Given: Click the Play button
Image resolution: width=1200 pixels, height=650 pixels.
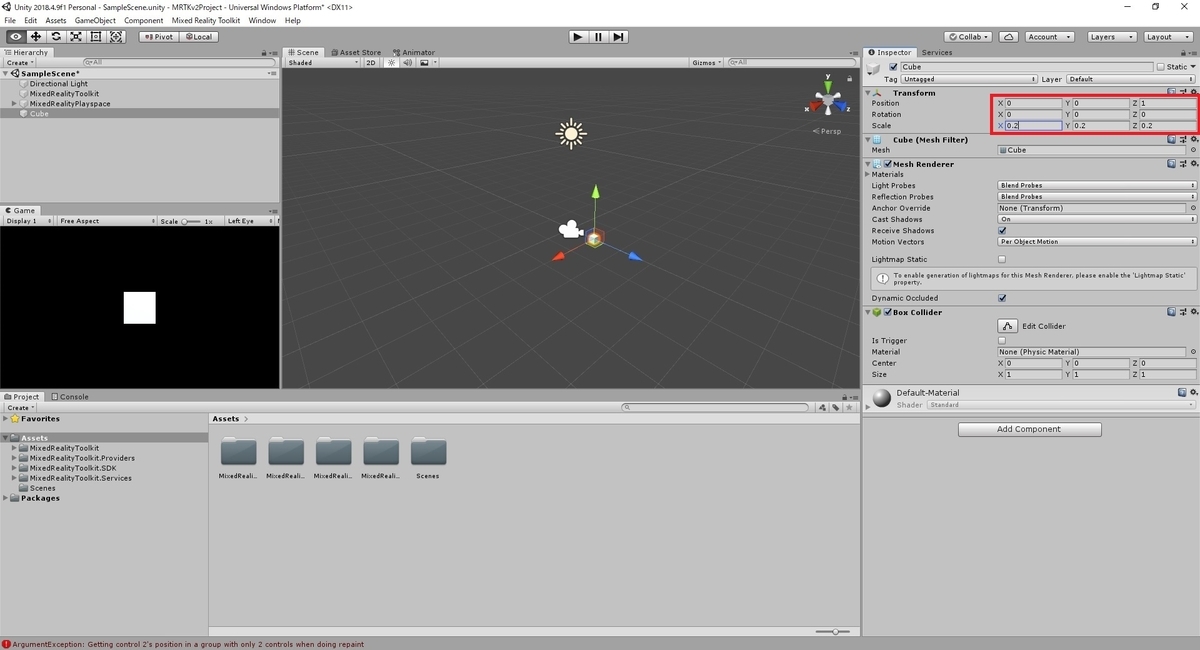Looking at the screenshot, I should [x=578, y=37].
